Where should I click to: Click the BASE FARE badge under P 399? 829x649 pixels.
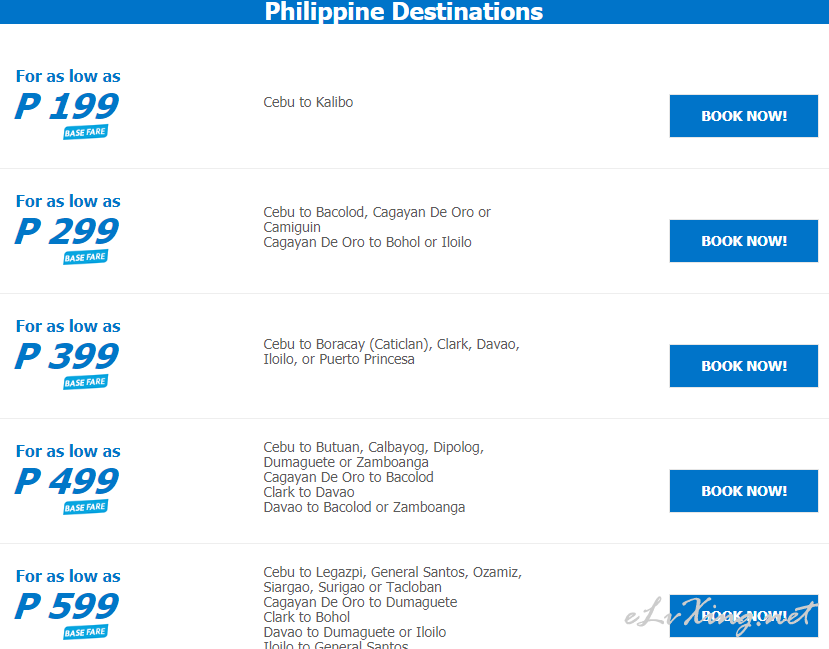pyautogui.click(x=86, y=382)
